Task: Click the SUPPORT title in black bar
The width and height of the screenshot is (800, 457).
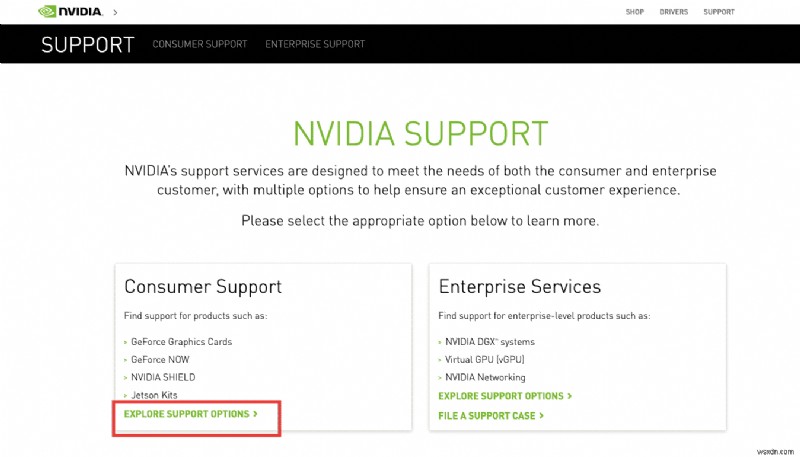Action: click(x=88, y=44)
